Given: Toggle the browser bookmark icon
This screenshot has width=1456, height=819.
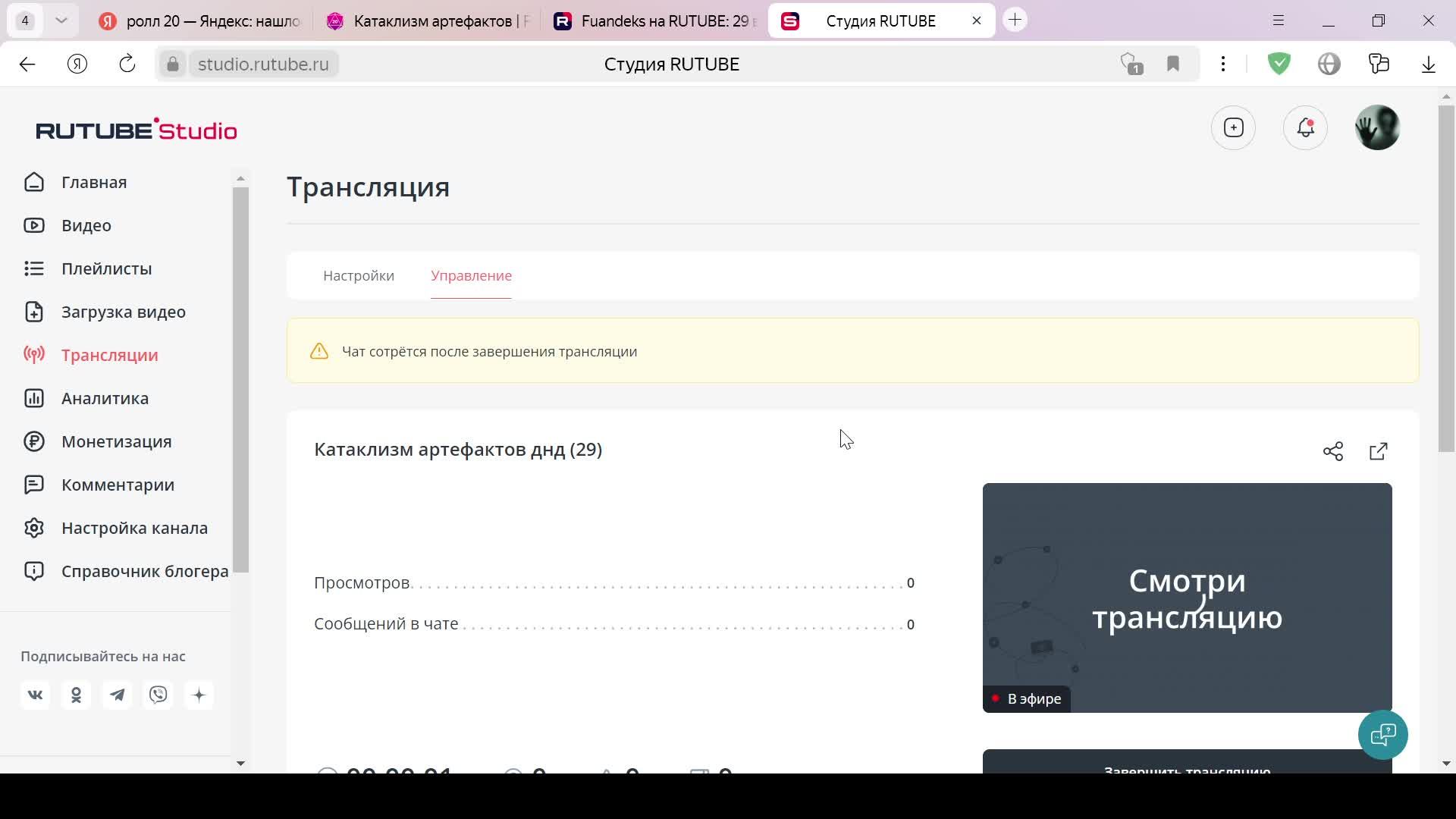Looking at the screenshot, I should pos(1172,64).
